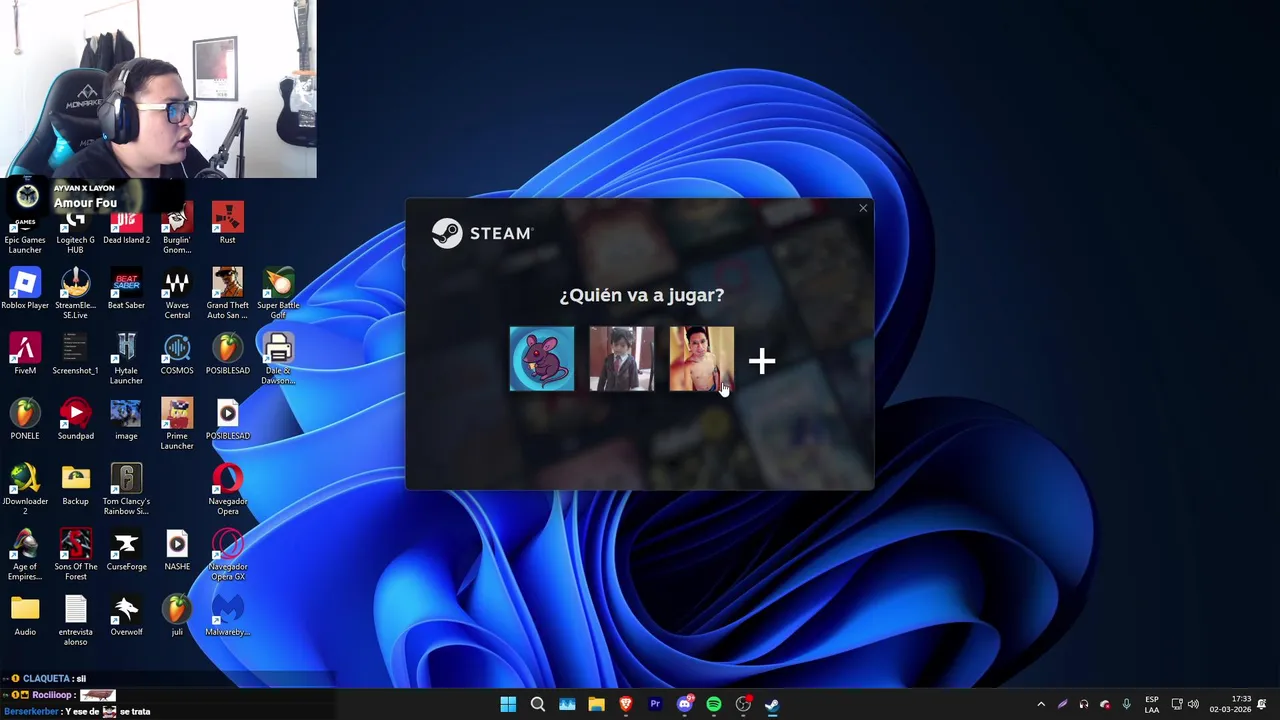Open the Rust desktop shortcut
The height and width of the screenshot is (720, 1280).
click(x=227, y=224)
